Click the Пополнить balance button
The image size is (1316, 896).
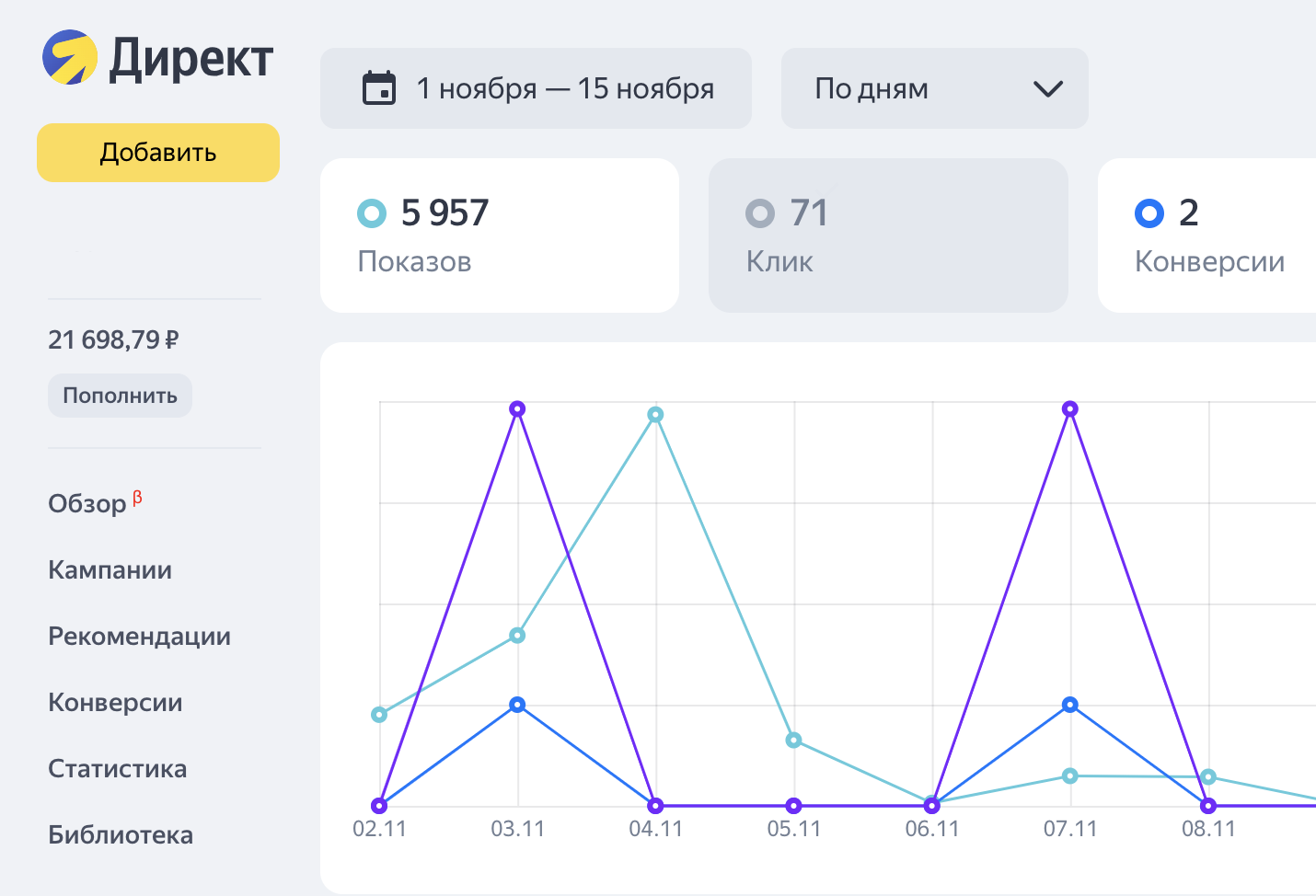(120, 396)
